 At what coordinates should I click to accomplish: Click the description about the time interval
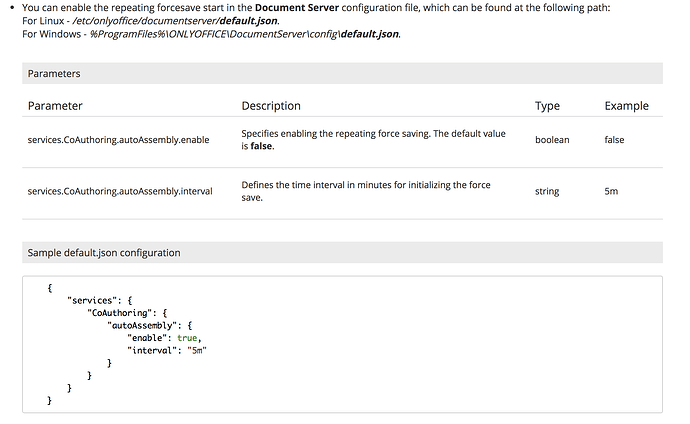[x=375, y=191]
